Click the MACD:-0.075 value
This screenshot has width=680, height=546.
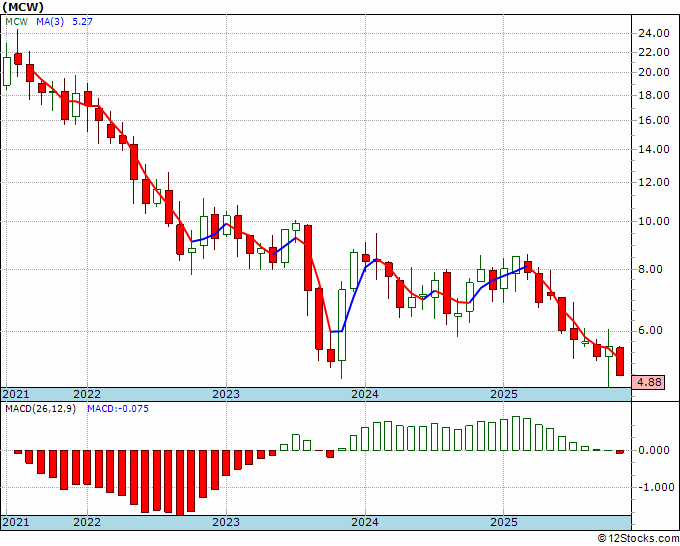tap(118, 409)
